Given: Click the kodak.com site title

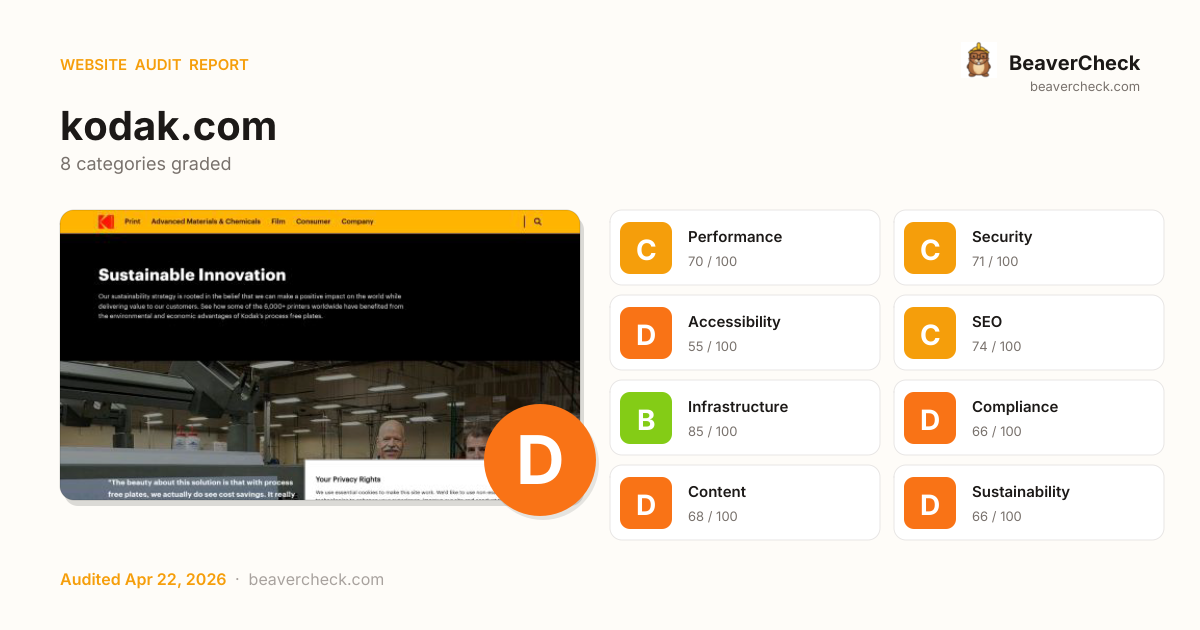Looking at the screenshot, I should pyautogui.click(x=168, y=127).
